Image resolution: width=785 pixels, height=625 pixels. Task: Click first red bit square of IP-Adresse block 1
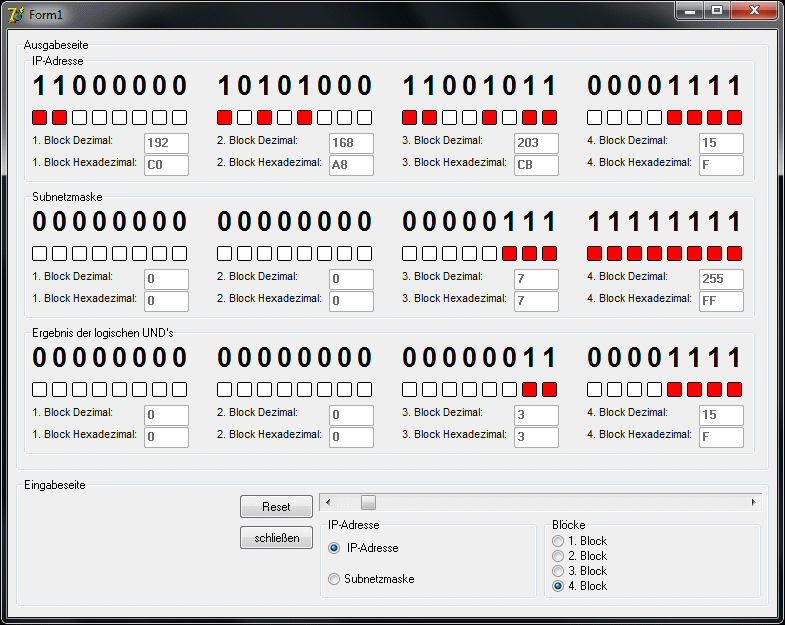point(40,118)
